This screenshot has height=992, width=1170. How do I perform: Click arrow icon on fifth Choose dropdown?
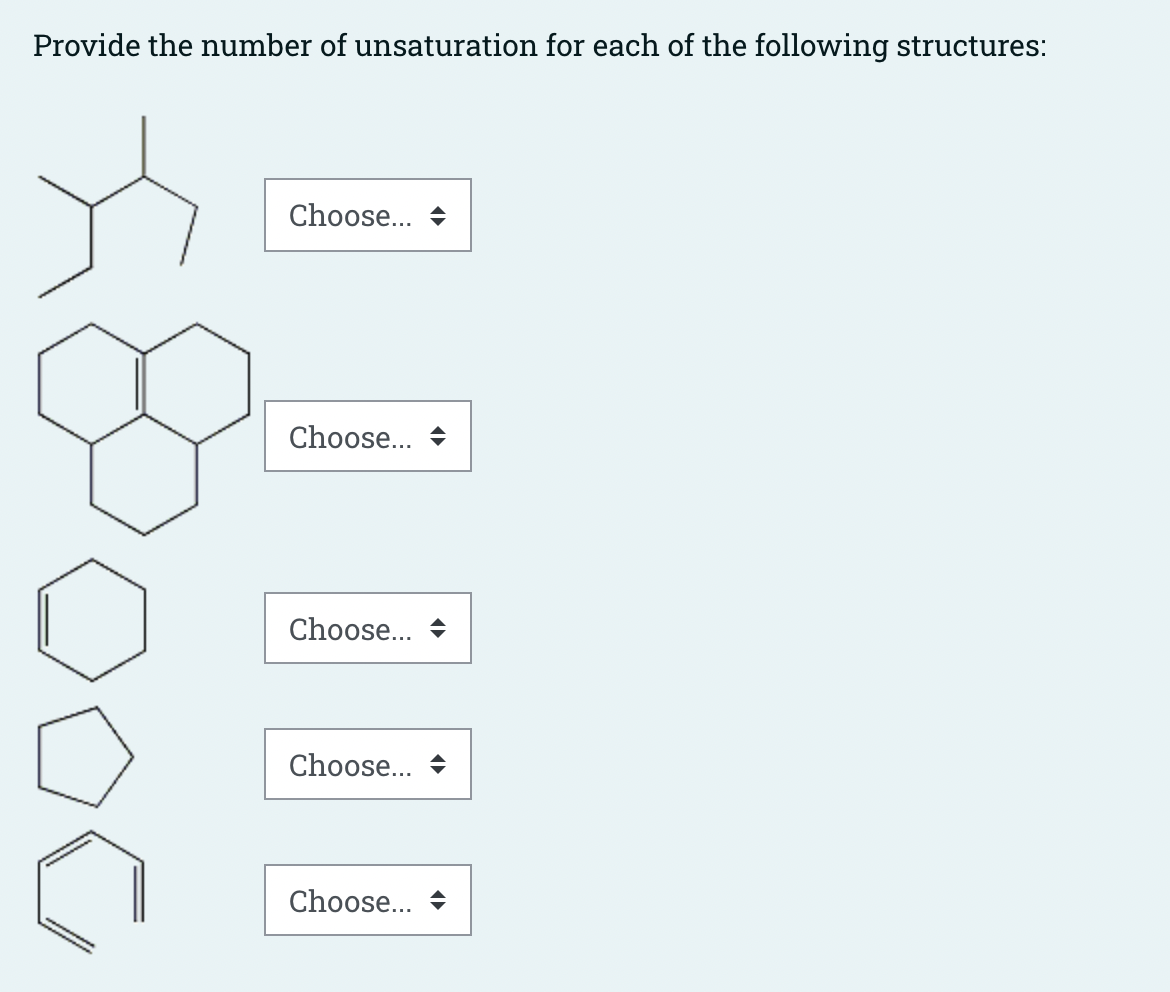click(438, 901)
